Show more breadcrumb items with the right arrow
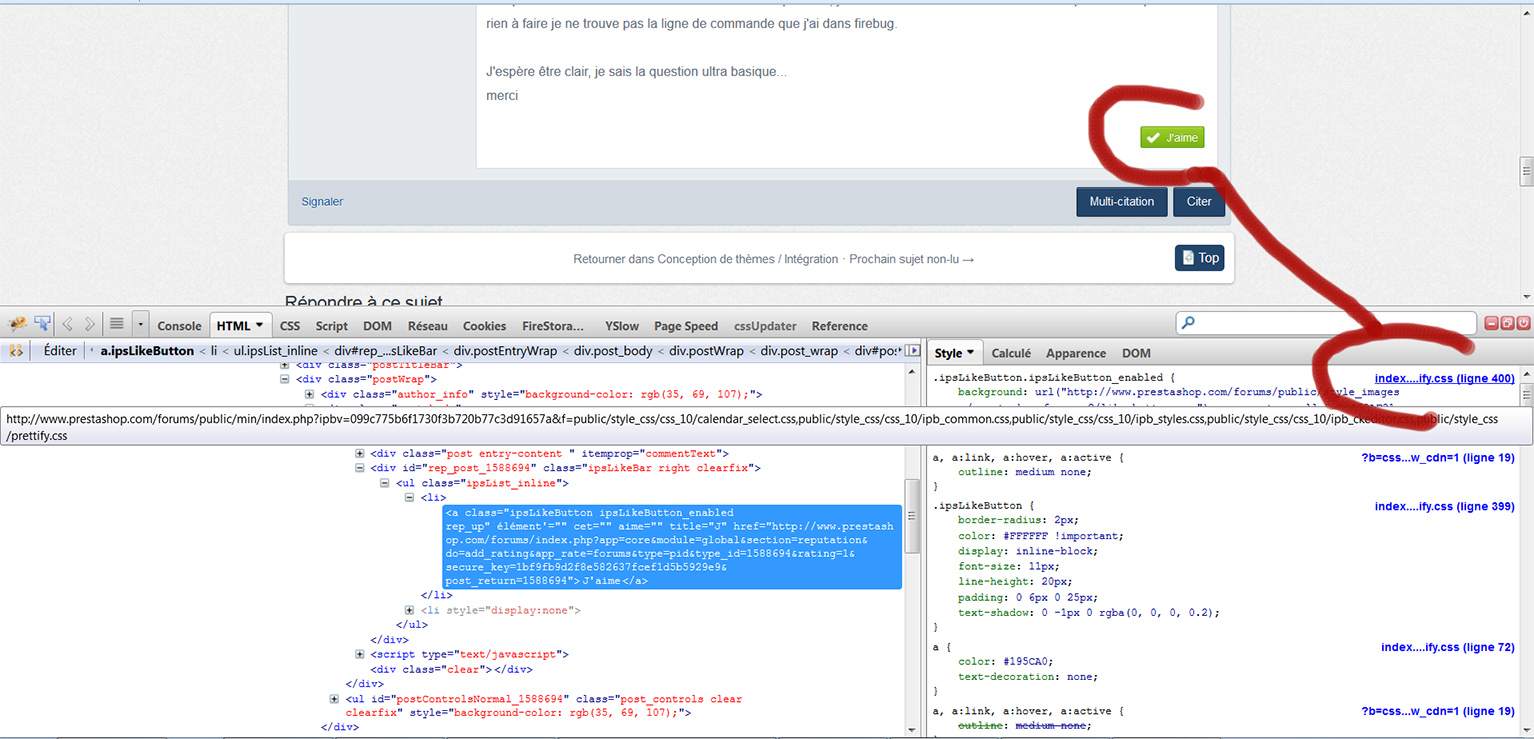 pos(912,351)
